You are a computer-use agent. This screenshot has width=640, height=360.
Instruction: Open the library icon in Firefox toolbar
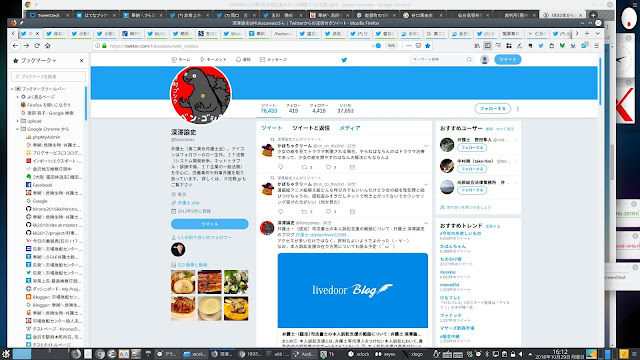tap(477, 46)
